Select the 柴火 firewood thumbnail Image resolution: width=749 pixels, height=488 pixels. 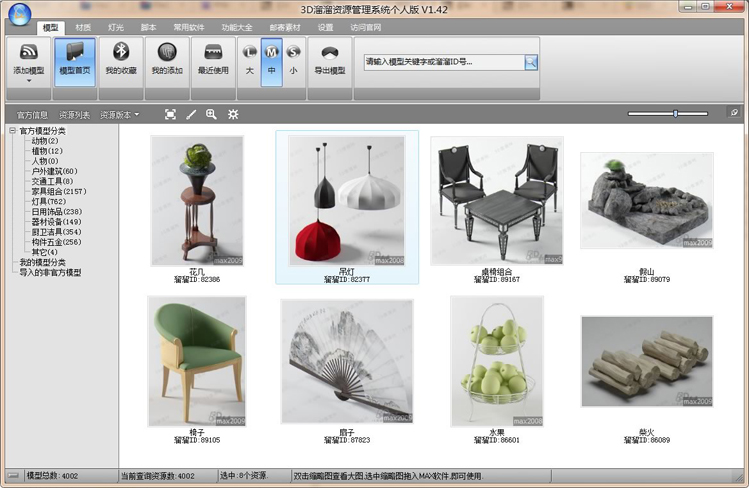(x=647, y=361)
